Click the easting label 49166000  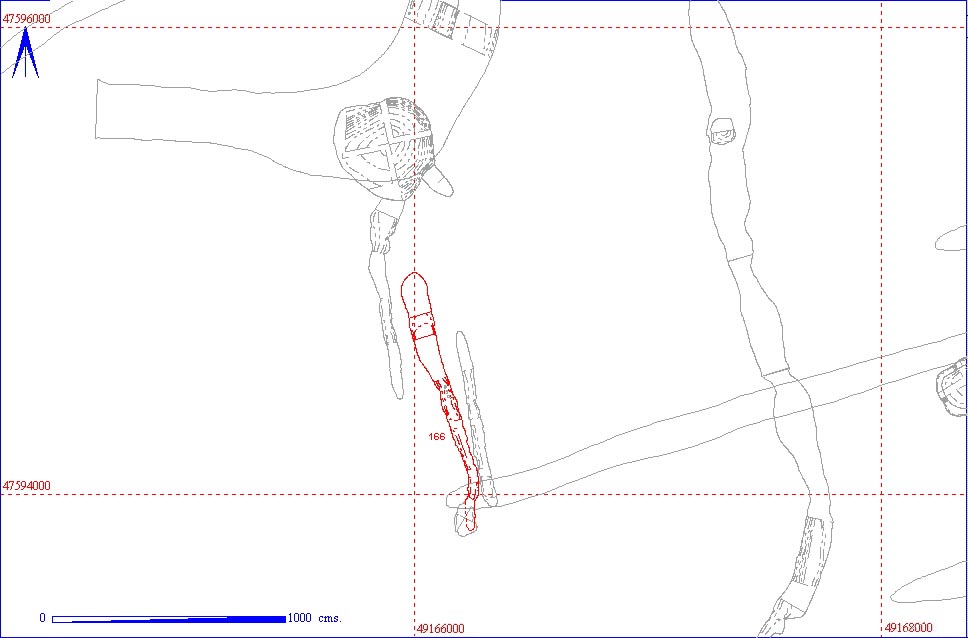click(x=441, y=628)
